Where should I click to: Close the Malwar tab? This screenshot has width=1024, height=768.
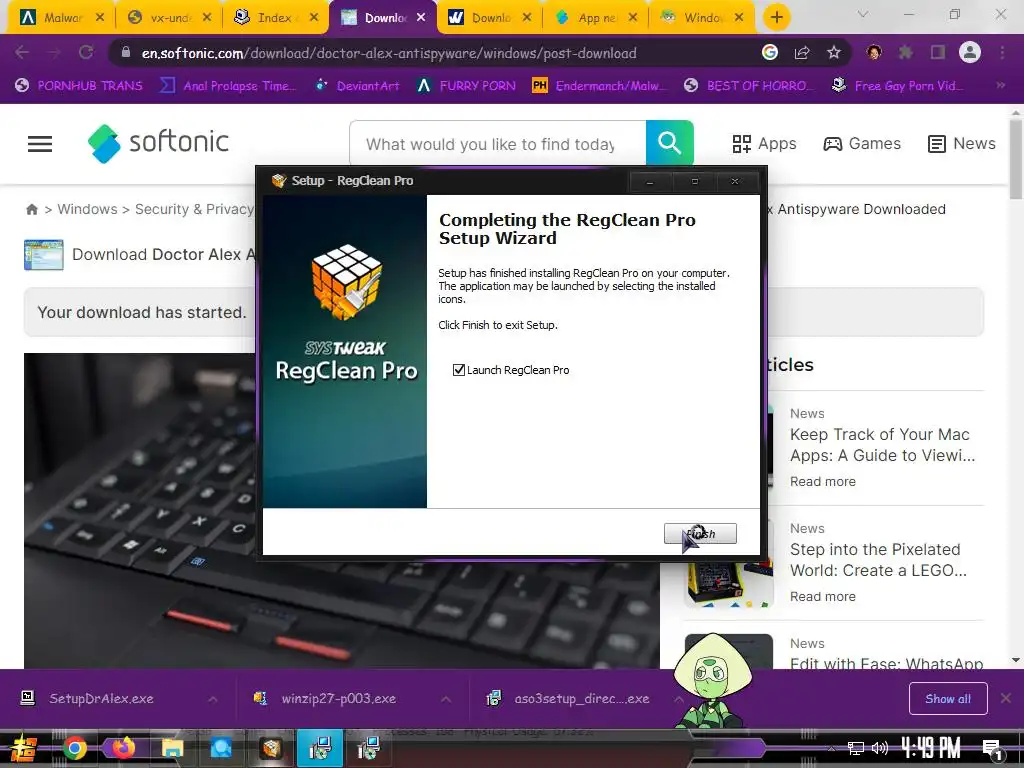(x=99, y=17)
